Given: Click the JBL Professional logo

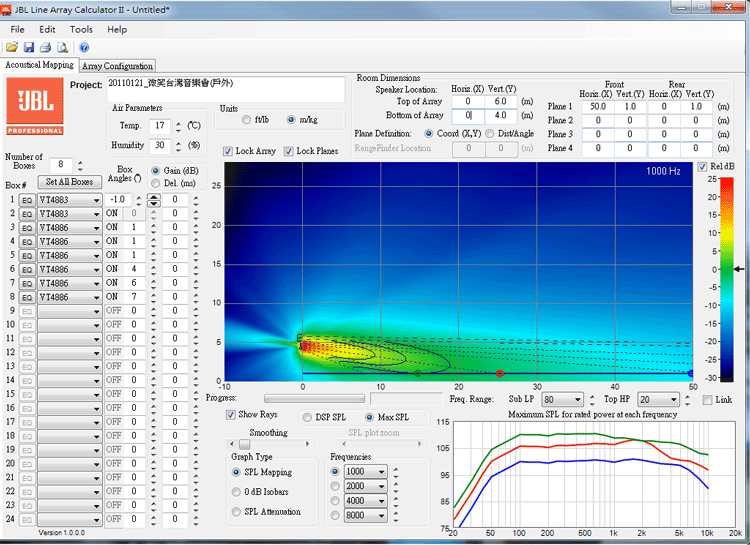Looking at the screenshot, I should (34, 106).
